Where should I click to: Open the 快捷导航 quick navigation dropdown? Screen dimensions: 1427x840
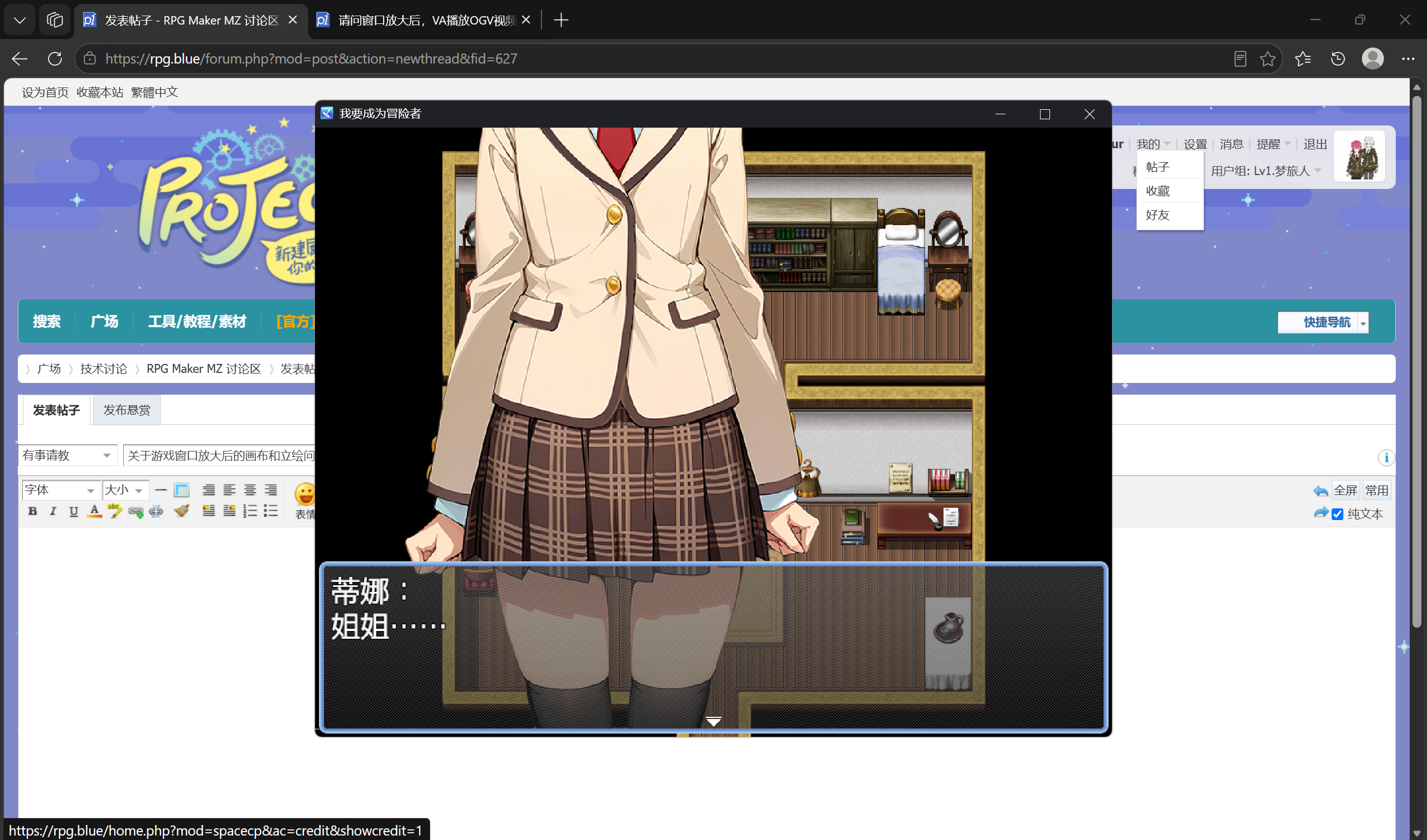point(1323,322)
